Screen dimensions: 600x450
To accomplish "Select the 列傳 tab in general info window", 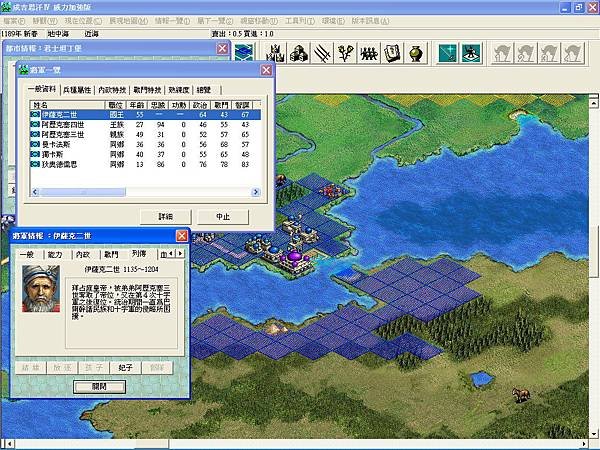I will 139,254.
